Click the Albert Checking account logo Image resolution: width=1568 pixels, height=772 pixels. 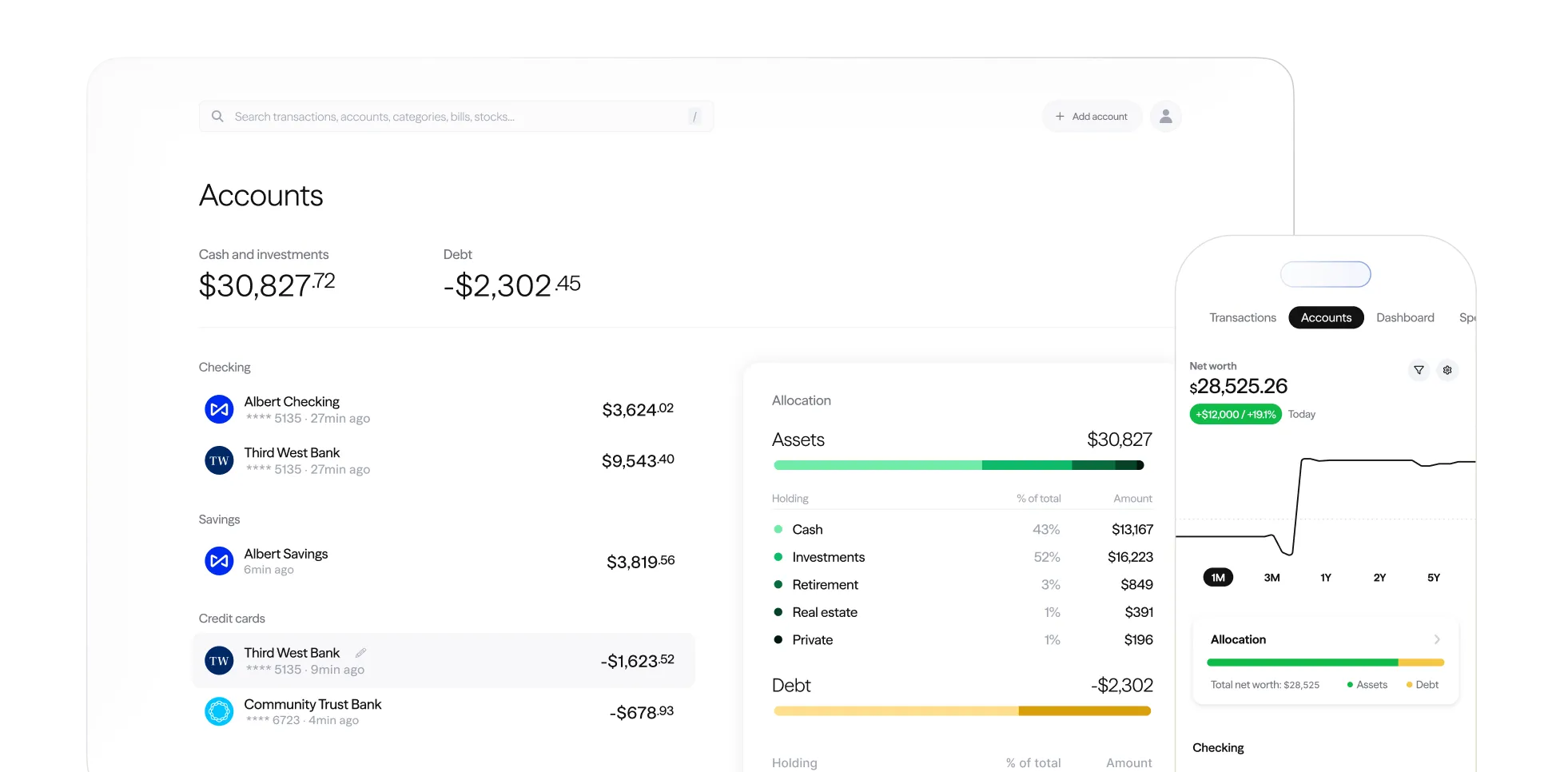(219, 409)
